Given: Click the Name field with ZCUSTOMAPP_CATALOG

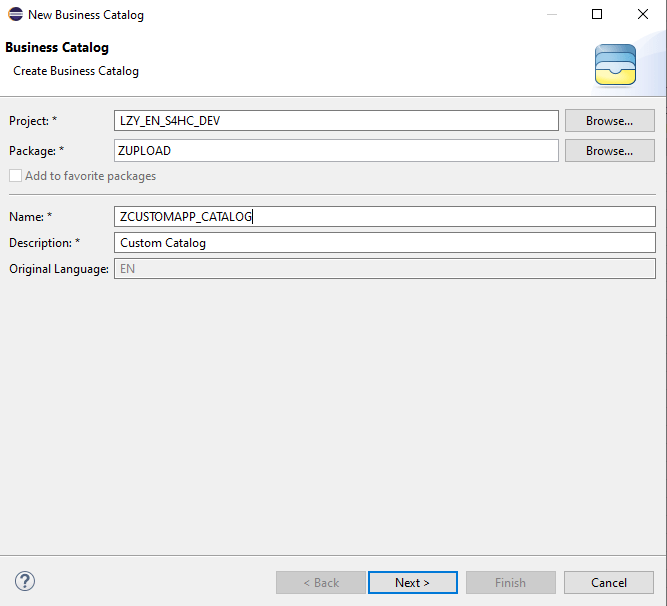Looking at the screenshot, I should pyautogui.click(x=385, y=217).
